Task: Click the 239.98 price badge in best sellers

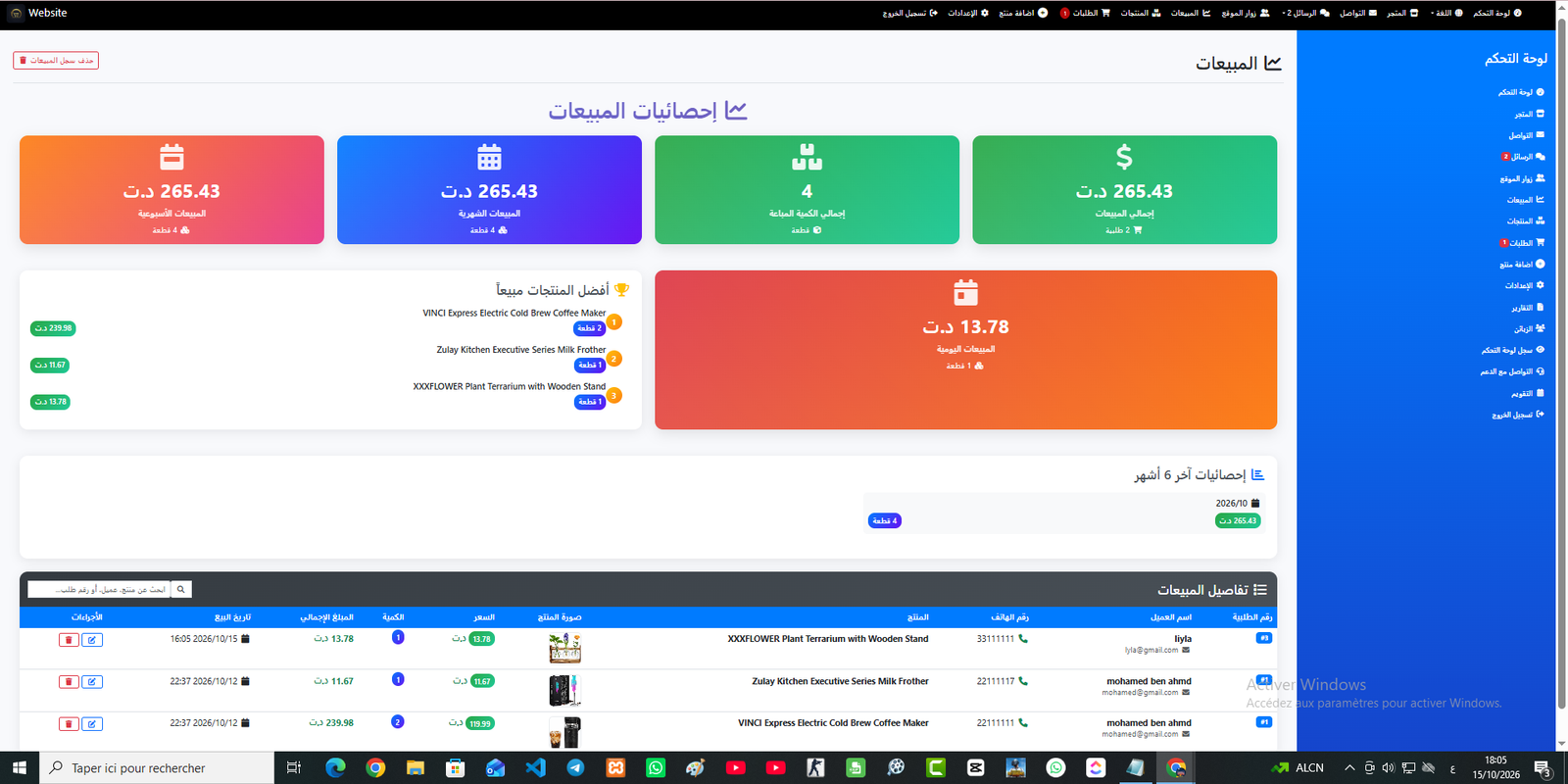Action: coord(53,328)
